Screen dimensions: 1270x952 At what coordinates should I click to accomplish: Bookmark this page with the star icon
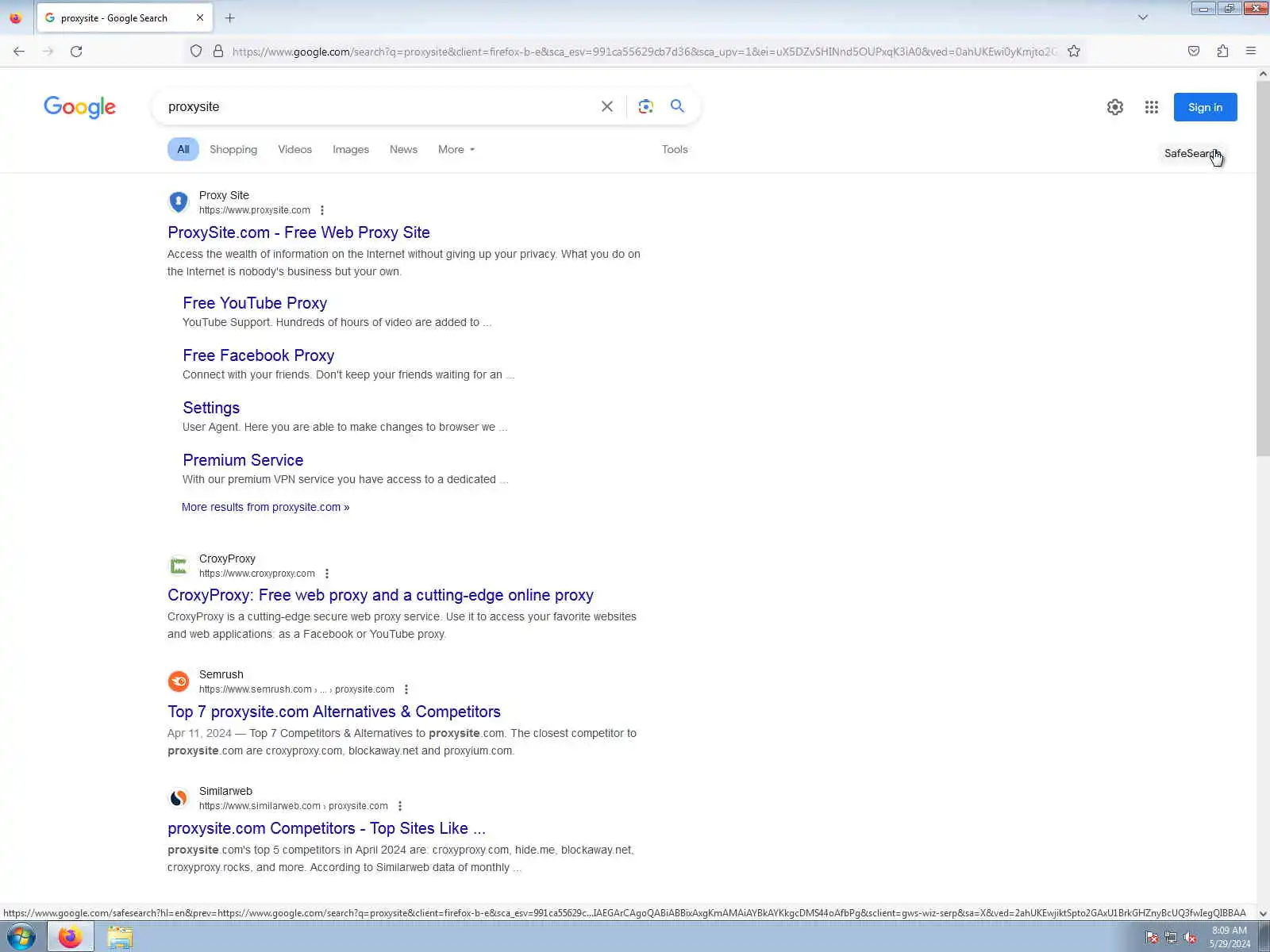[x=1074, y=52]
